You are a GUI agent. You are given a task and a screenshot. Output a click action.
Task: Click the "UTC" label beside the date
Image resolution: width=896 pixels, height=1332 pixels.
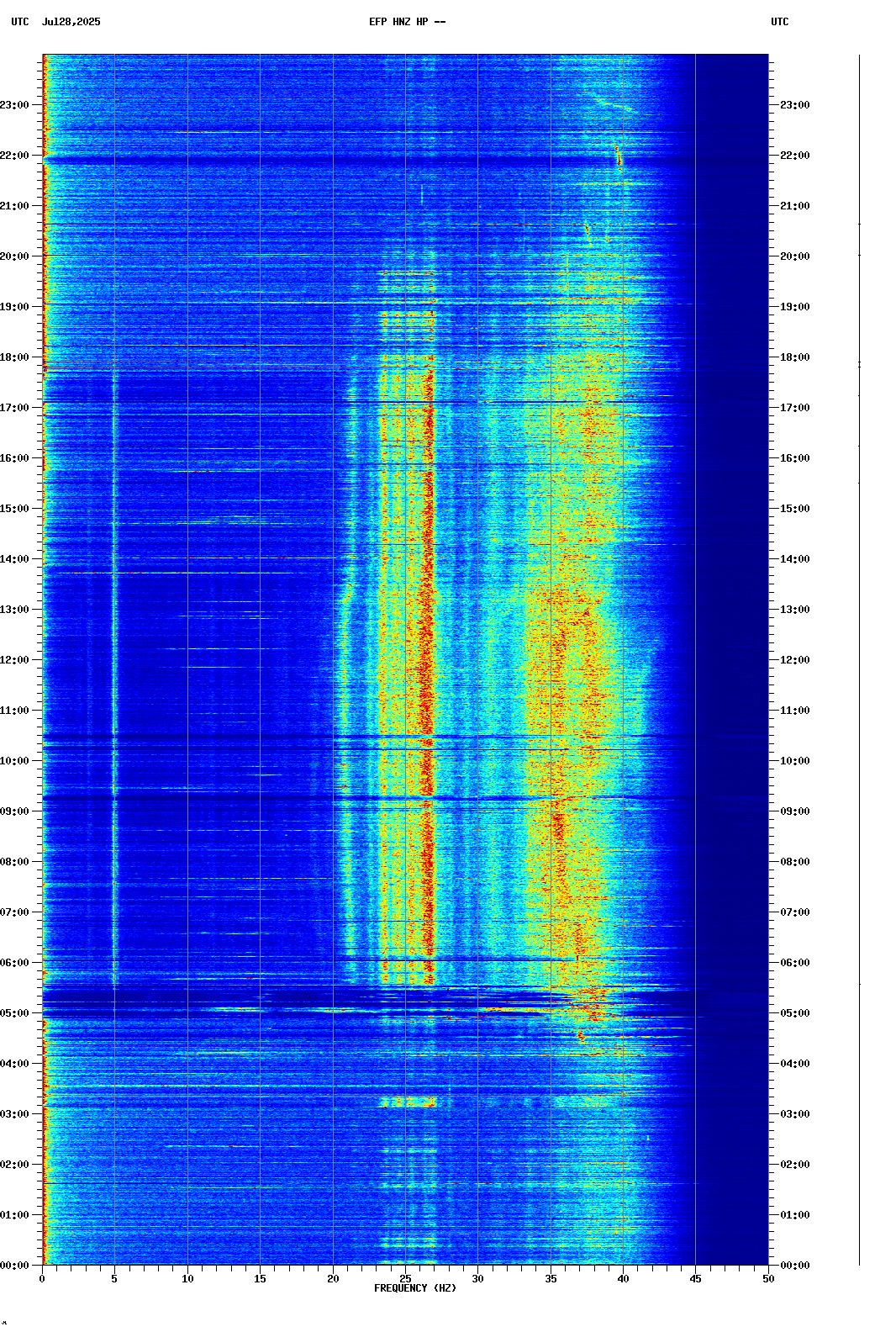pos(20,22)
